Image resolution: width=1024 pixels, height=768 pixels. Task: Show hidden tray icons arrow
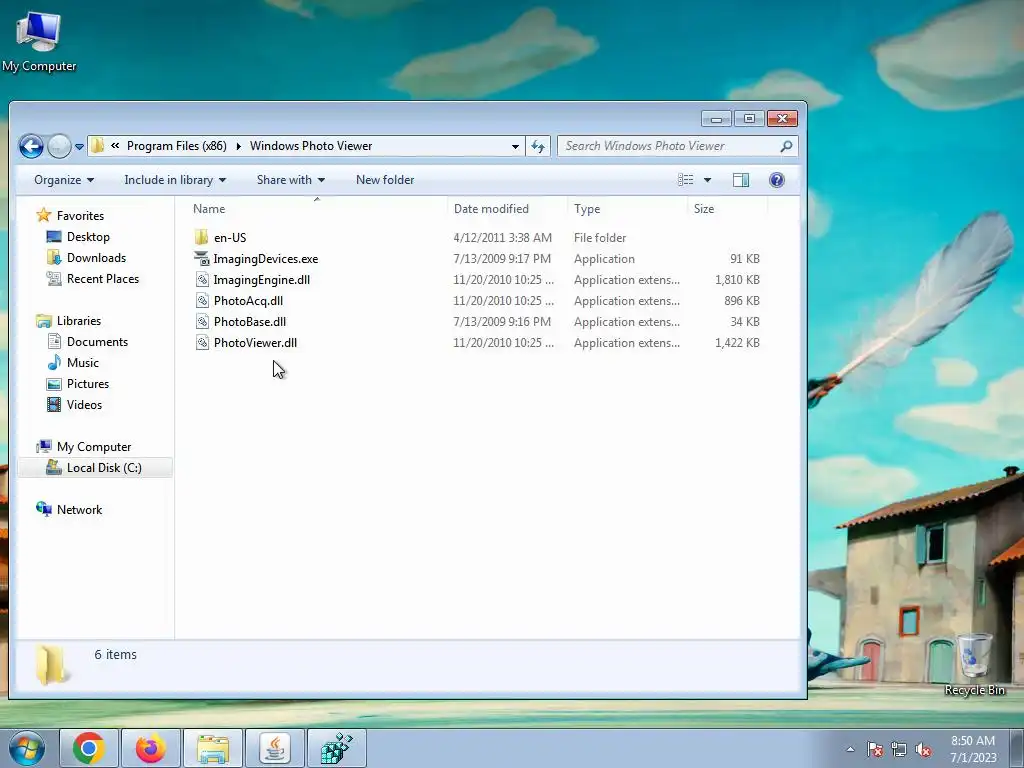click(850, 749)
